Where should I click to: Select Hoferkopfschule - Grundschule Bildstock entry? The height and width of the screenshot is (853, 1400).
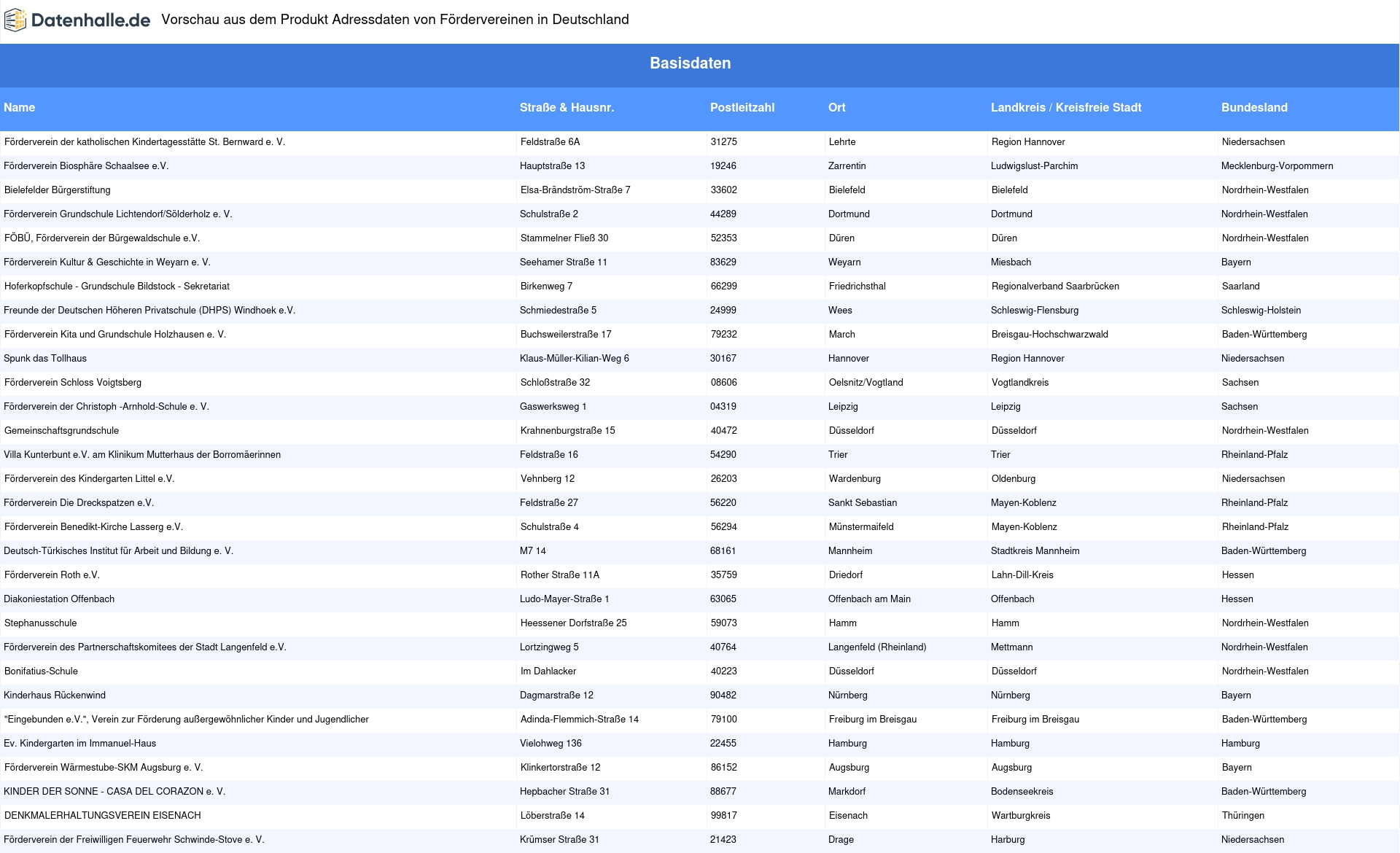117,287
